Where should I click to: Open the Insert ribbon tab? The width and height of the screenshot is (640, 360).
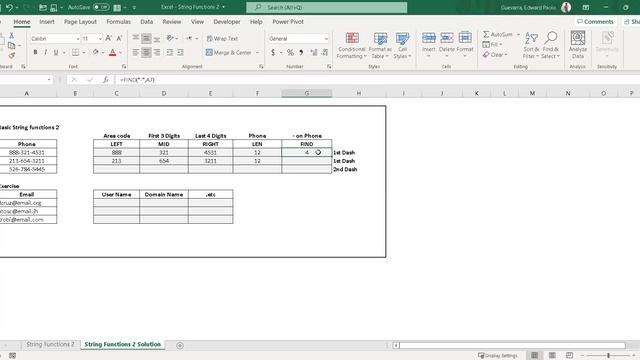pyautogui.click(x=47, y=22)
